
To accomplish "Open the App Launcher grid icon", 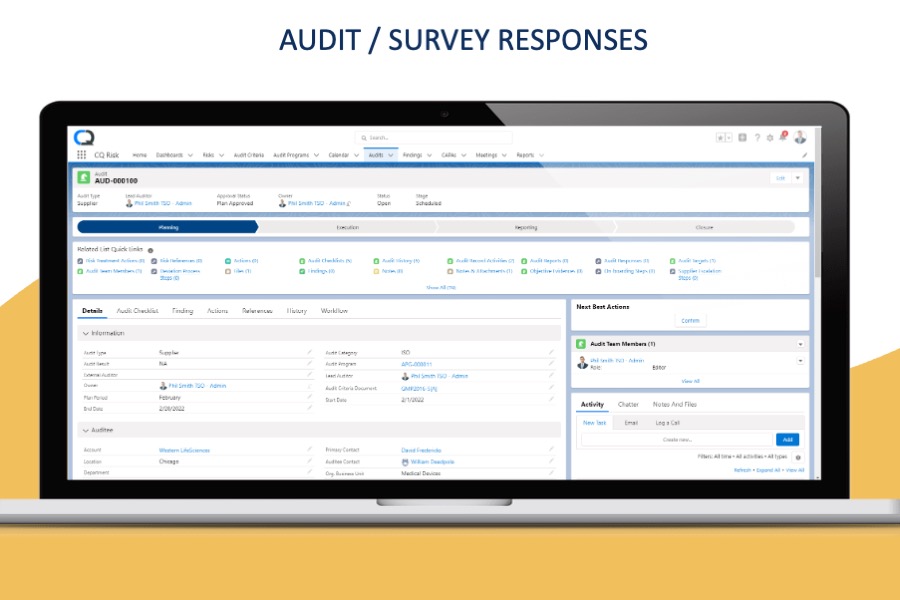I will (79, 155).
